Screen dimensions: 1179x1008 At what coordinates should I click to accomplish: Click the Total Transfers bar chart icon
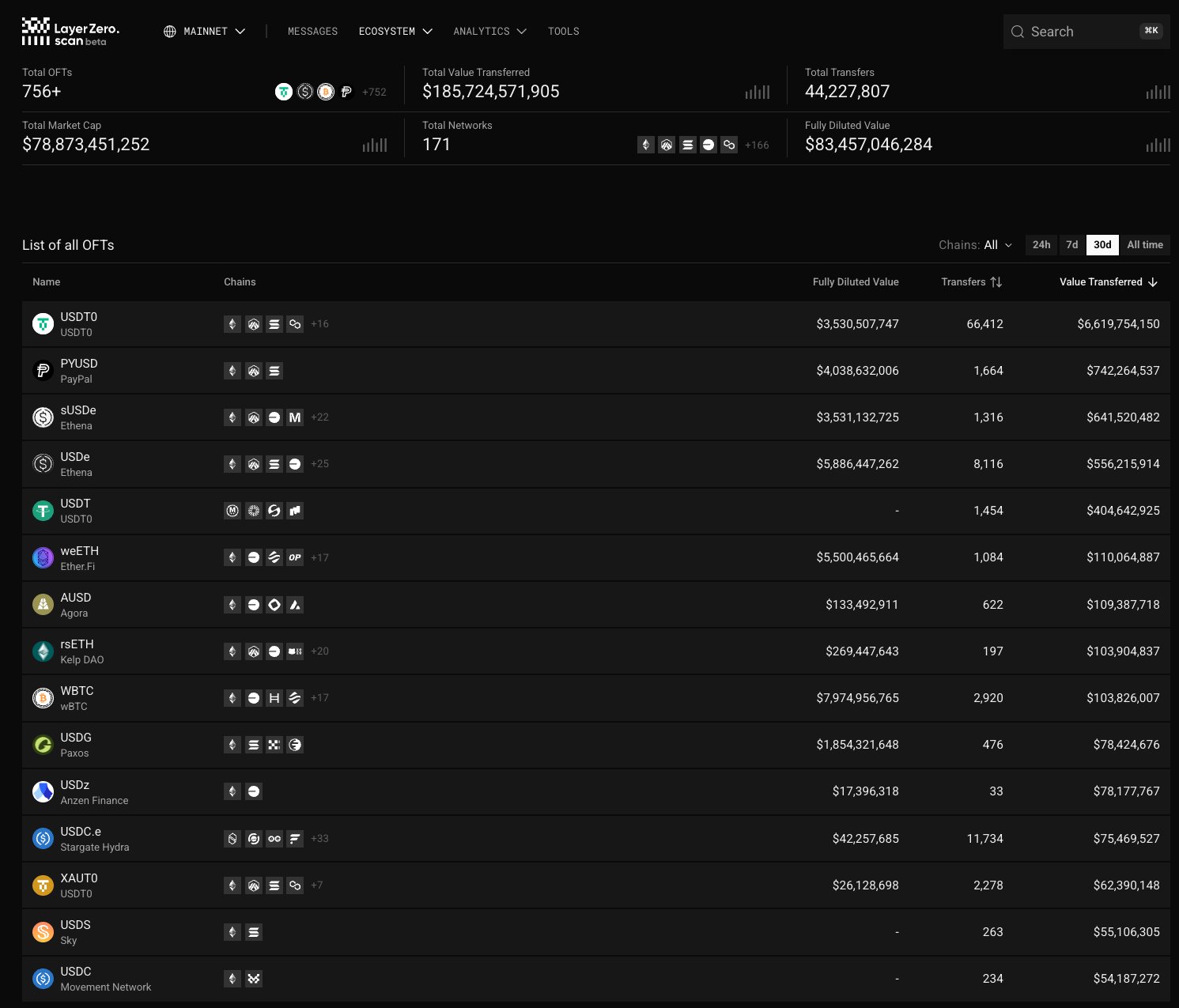coord(1158,92)
